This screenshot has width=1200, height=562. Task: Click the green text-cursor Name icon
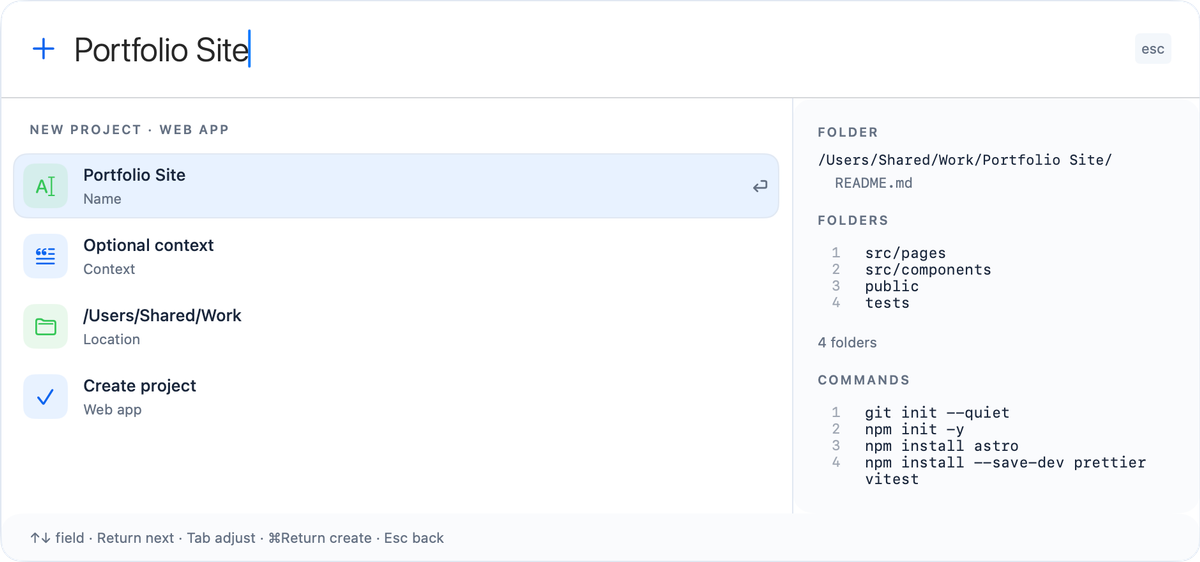click(x=45, y=186)
